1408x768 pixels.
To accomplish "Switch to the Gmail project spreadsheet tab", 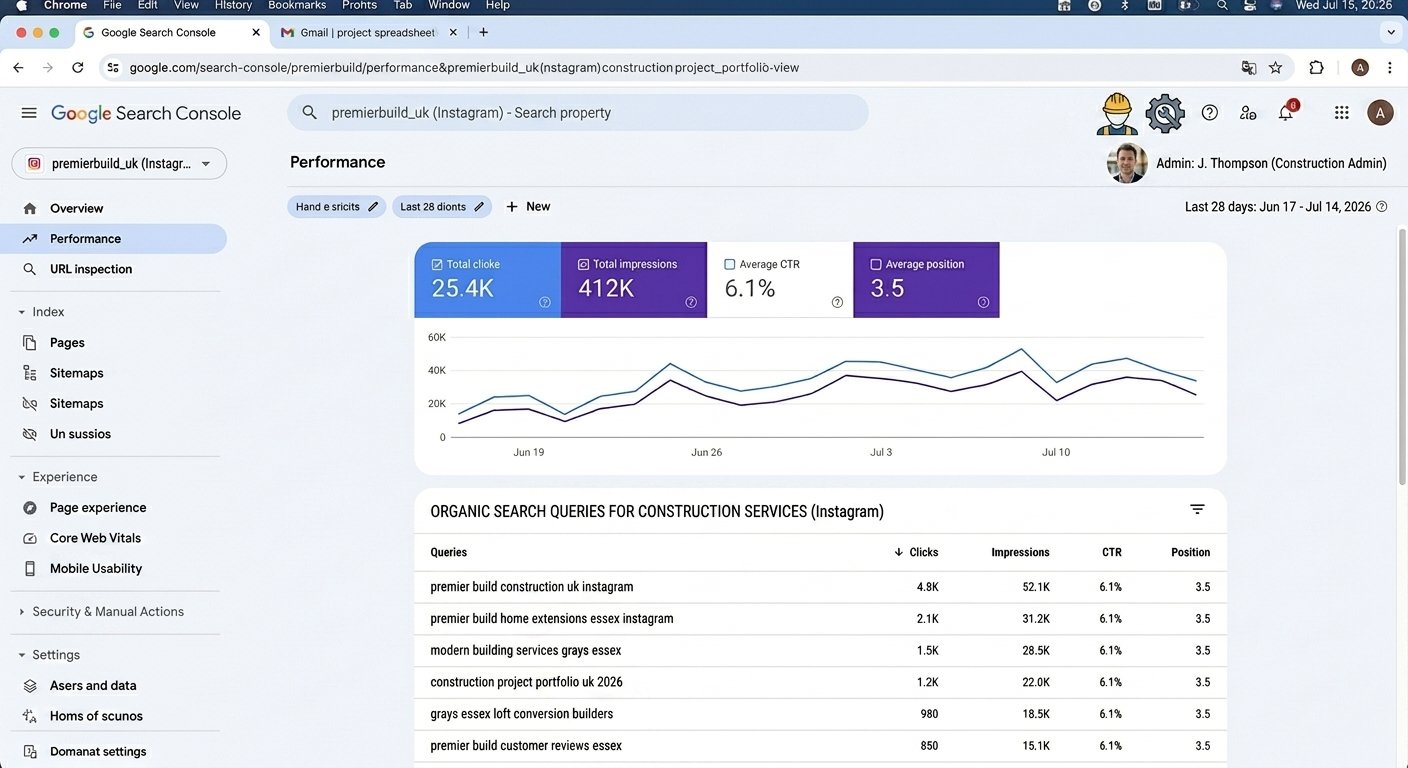I will pos(368,32).
